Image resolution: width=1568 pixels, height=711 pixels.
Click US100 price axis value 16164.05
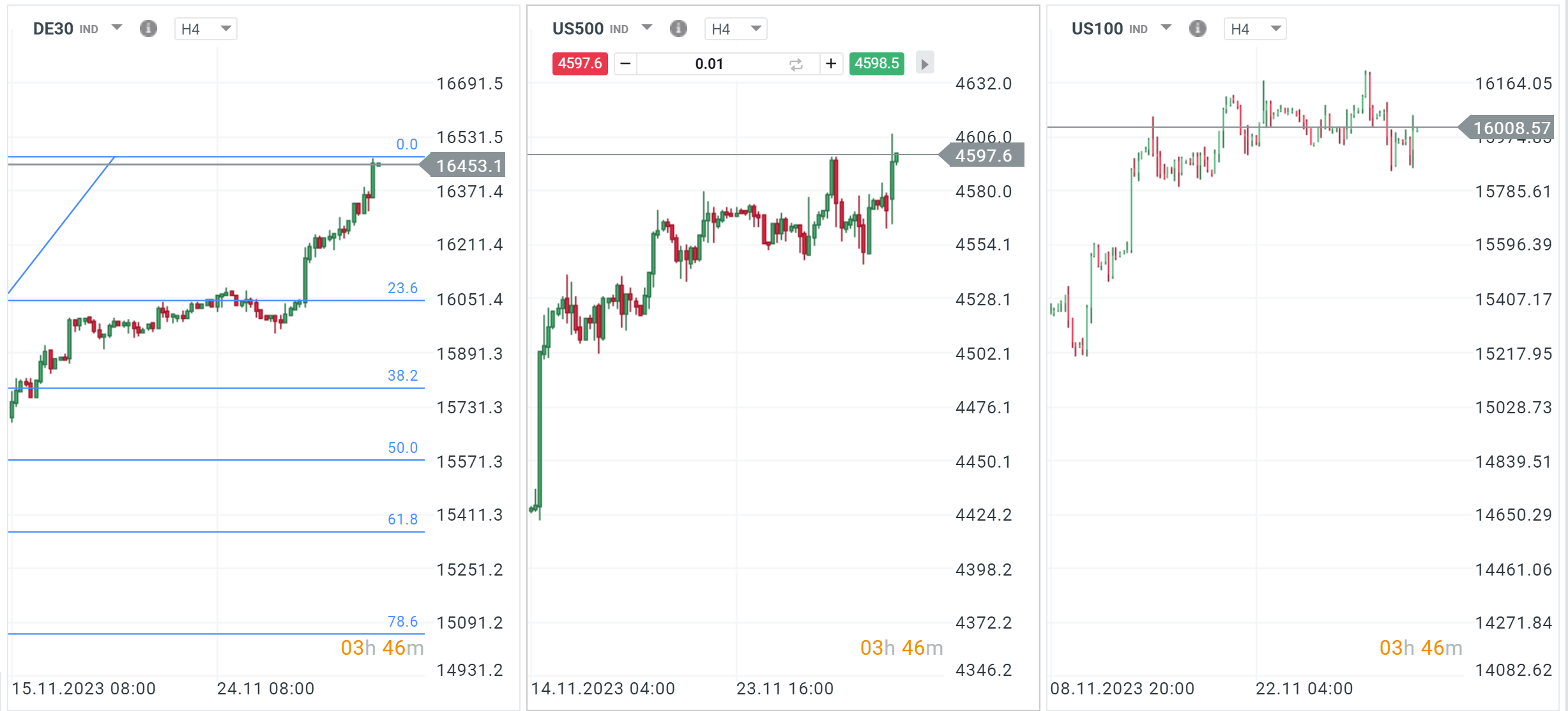coord(1513,84)
